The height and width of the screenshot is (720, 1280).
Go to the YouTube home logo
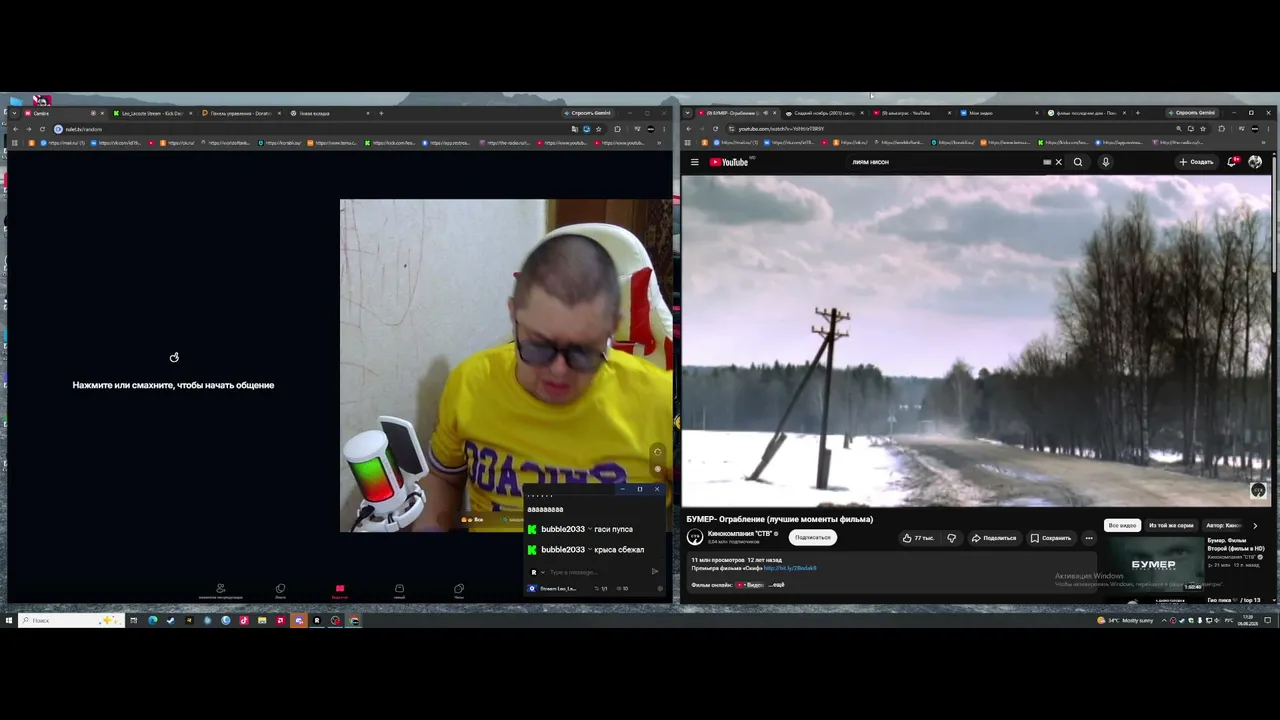[x=729, y=162]
